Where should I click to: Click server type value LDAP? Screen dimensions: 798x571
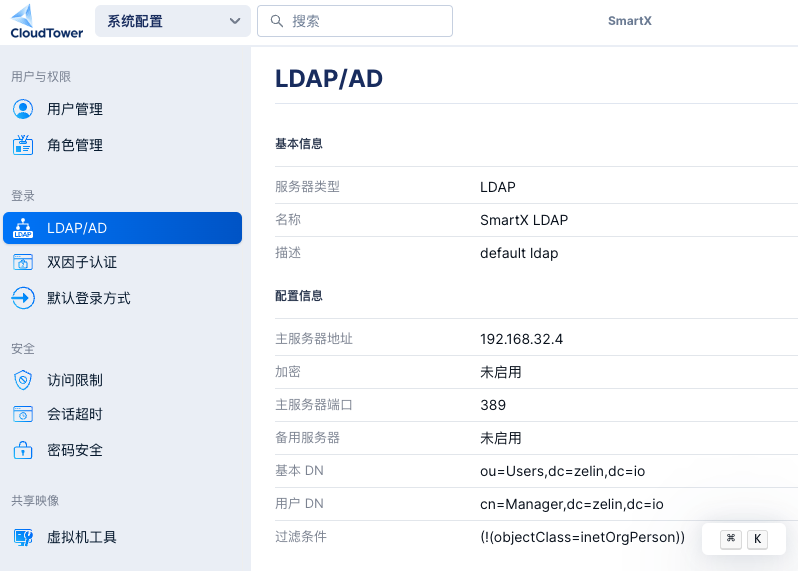[498, 187]
